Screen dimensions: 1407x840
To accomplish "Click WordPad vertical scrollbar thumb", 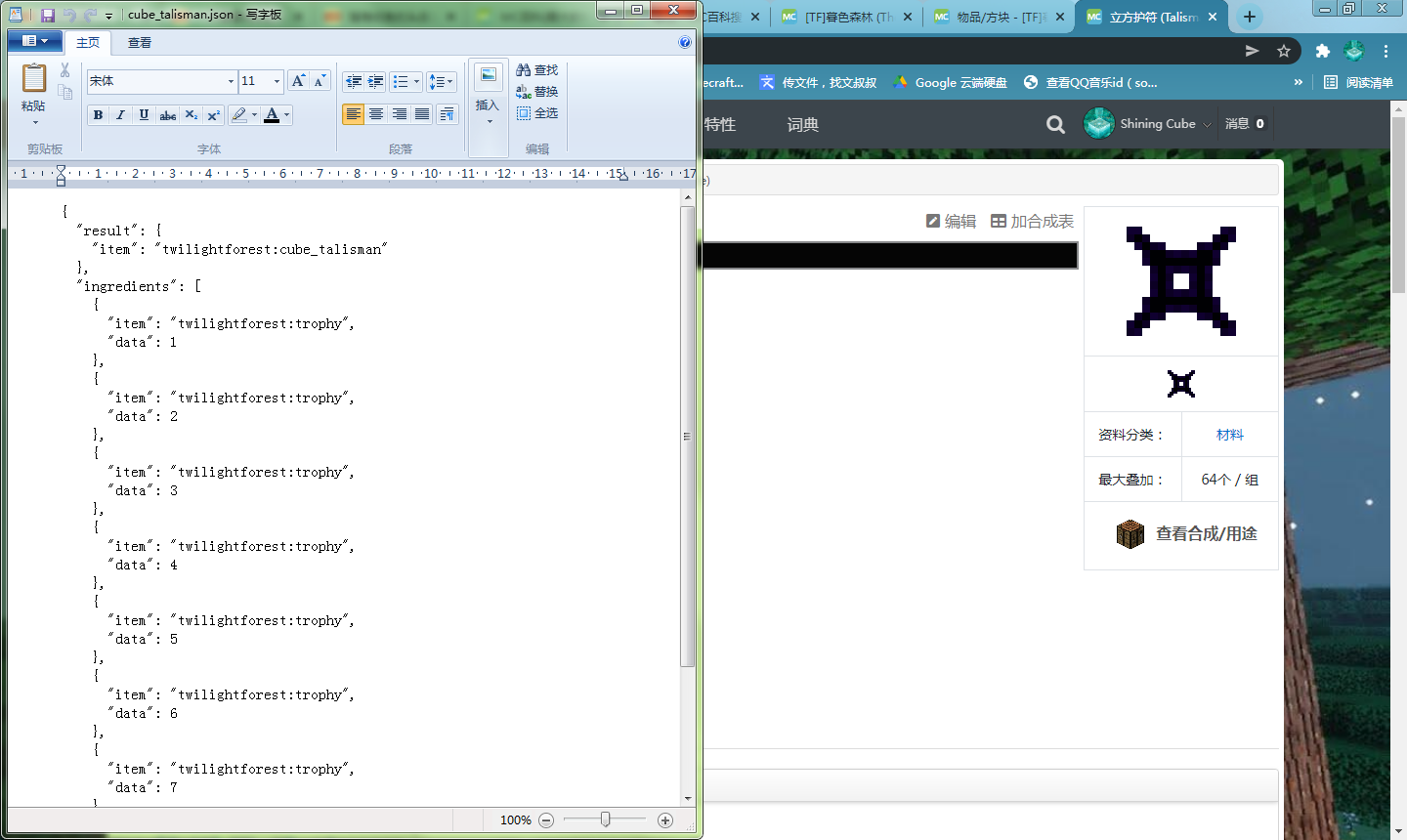I will point(688,437).
